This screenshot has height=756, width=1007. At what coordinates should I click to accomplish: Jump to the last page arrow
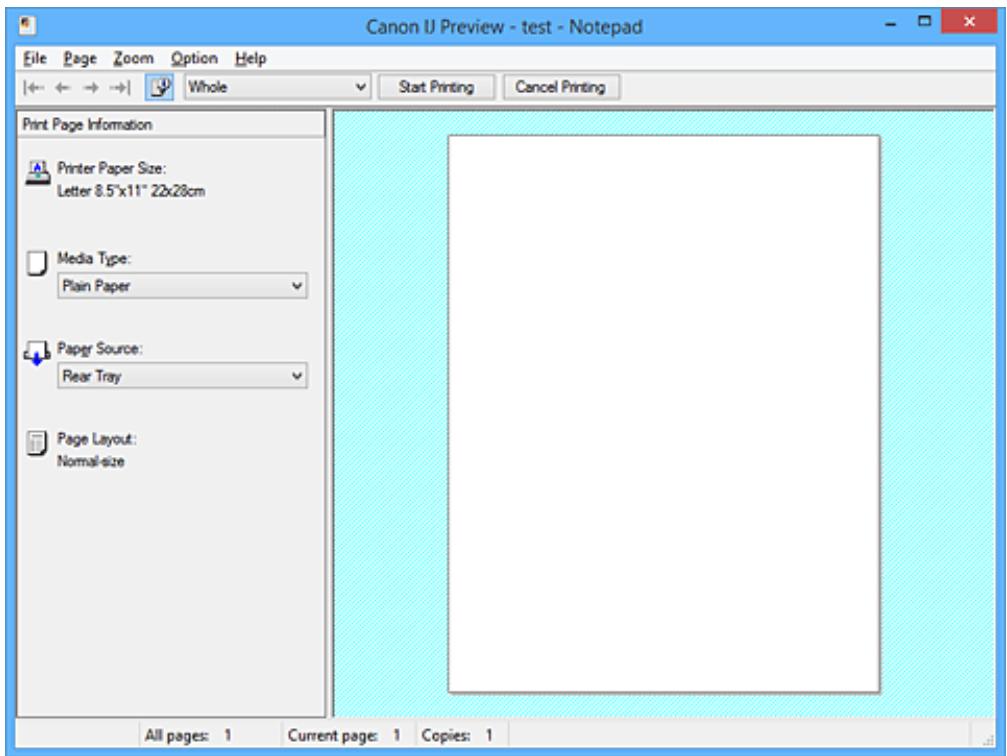(120, 87)
